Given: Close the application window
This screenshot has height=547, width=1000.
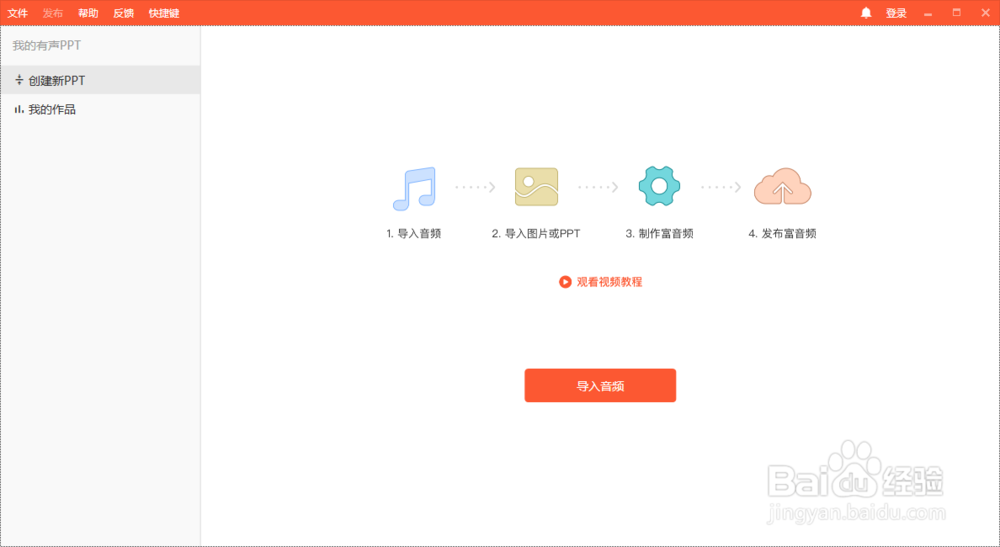Looking at the screenshot, I should pos(985,13).
